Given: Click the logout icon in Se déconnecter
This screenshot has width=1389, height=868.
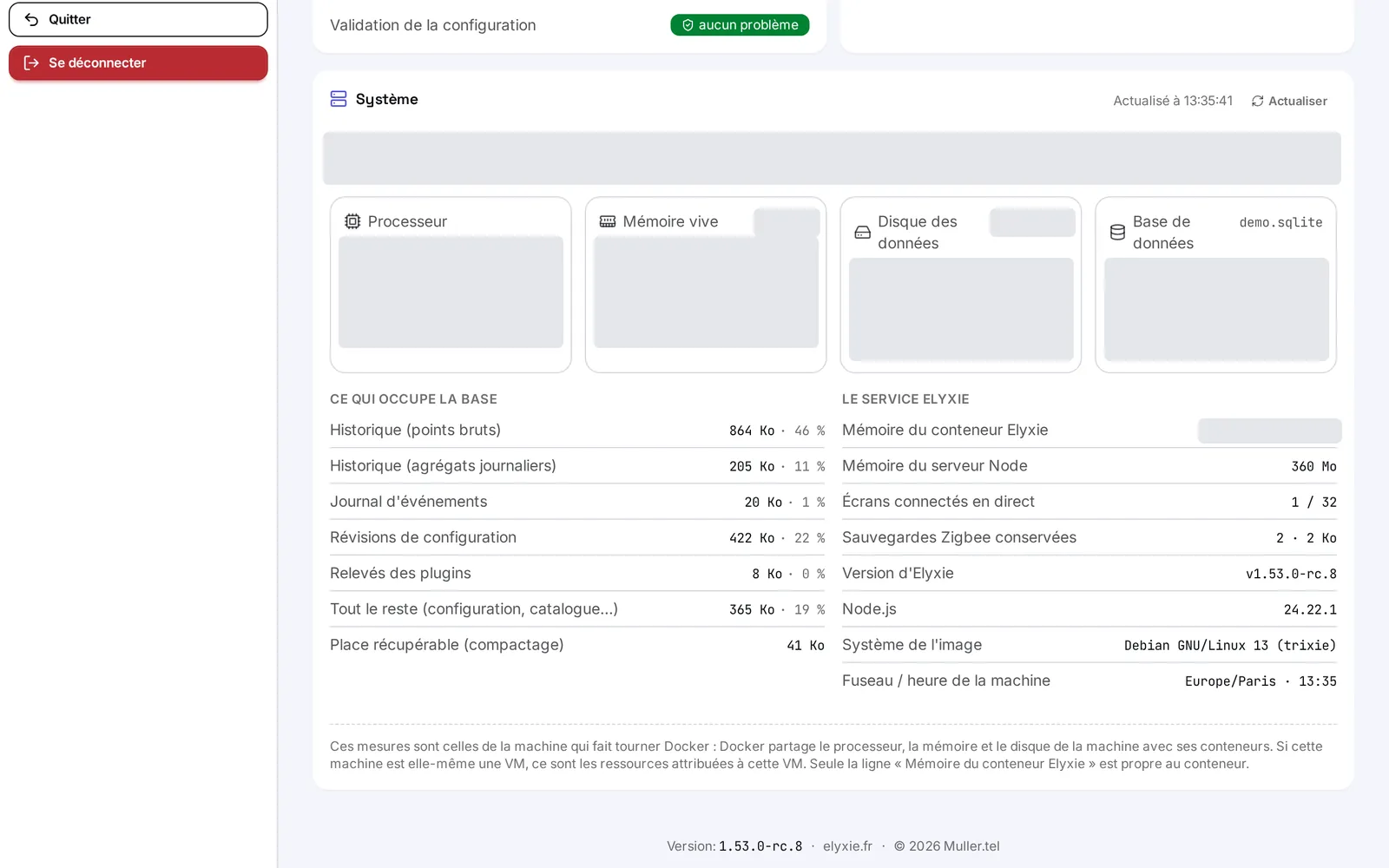Looking at the screenshot, I should click(31, 62).
